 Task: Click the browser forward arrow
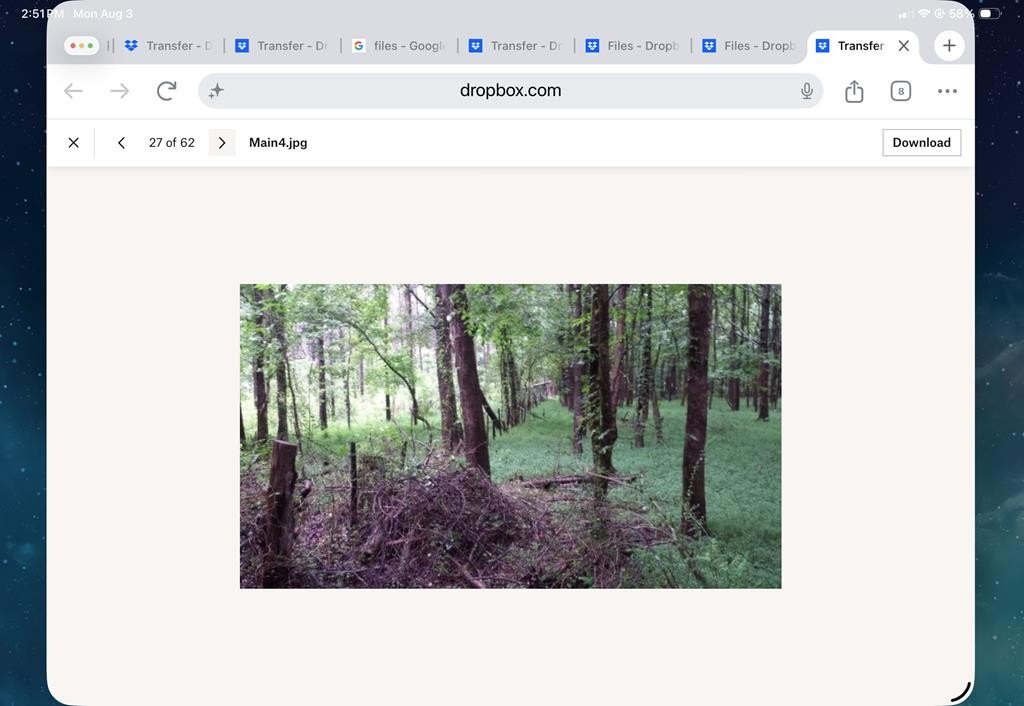(x=120, y=91)
